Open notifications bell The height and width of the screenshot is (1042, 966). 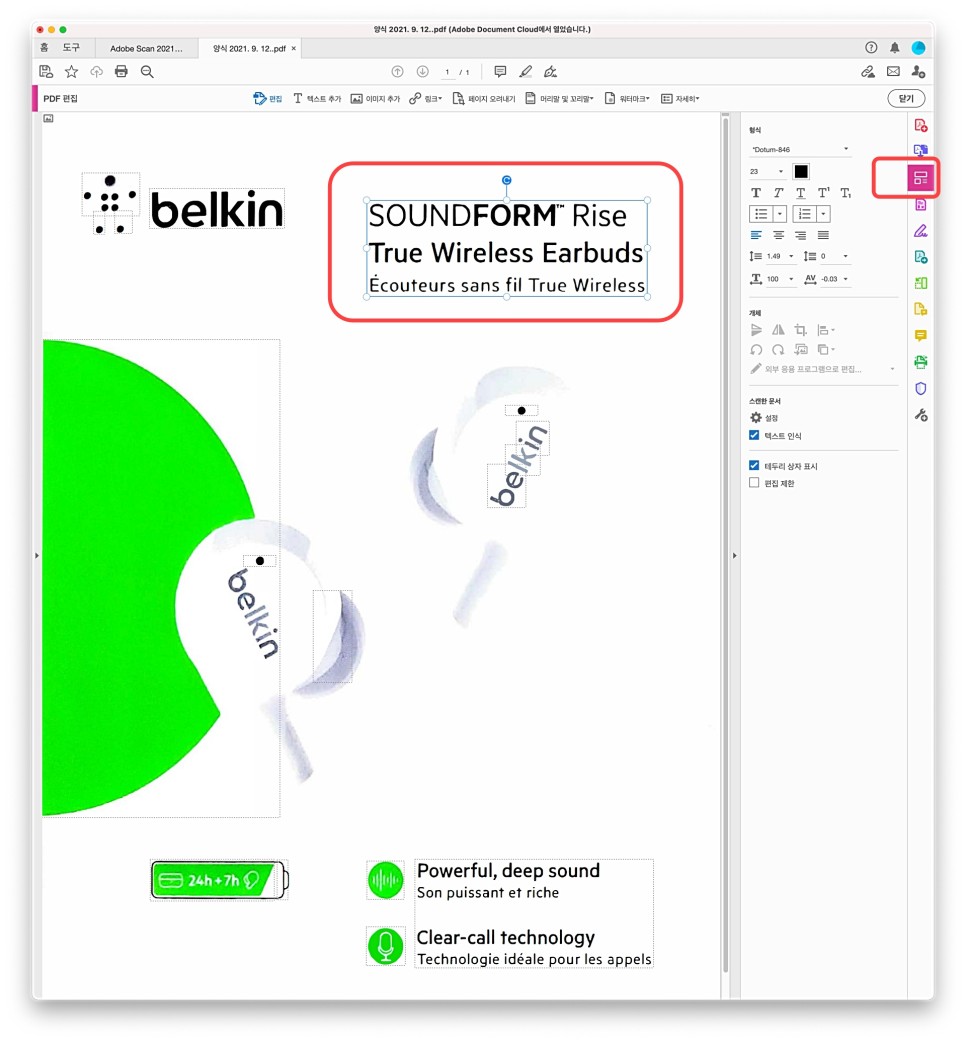[895, 48]
